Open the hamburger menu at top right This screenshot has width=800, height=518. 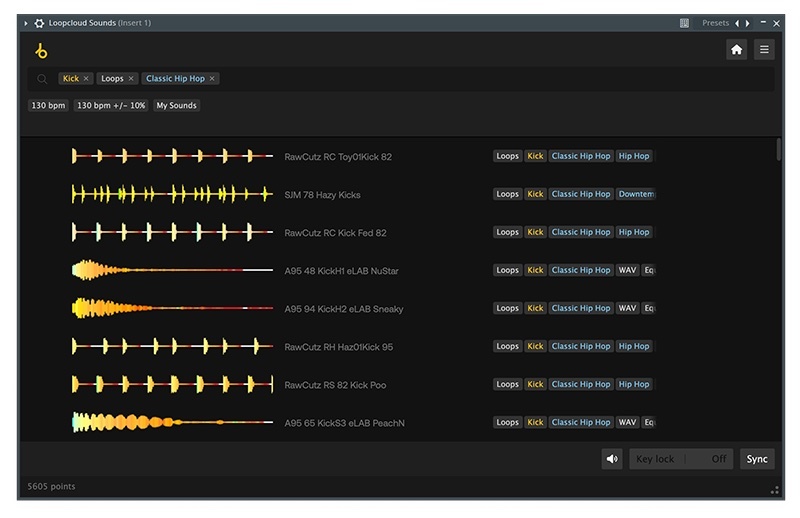click(764, 50)
